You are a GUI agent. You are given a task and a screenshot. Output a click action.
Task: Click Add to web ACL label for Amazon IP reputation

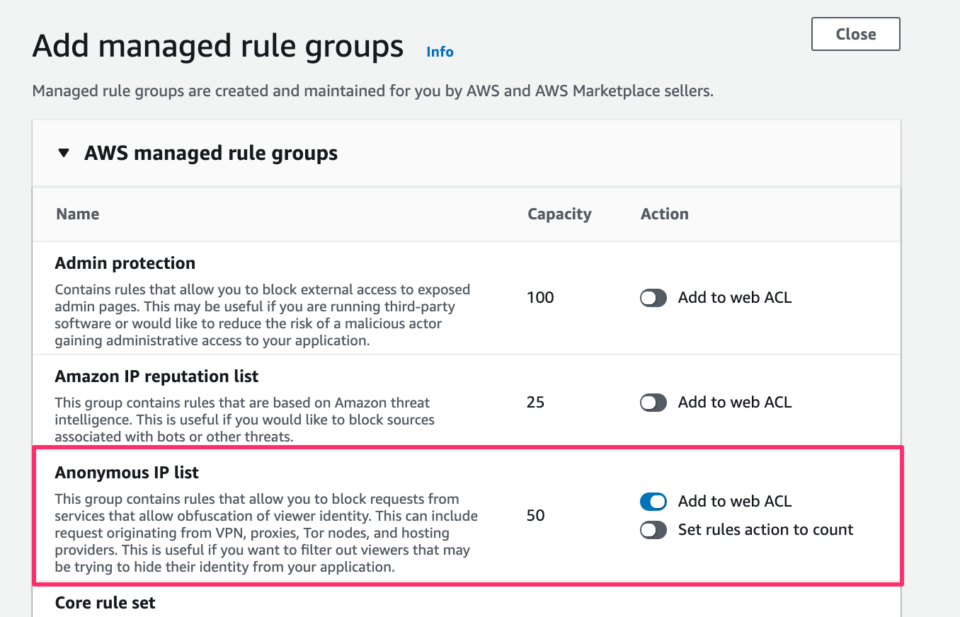(x=735, y=403)
